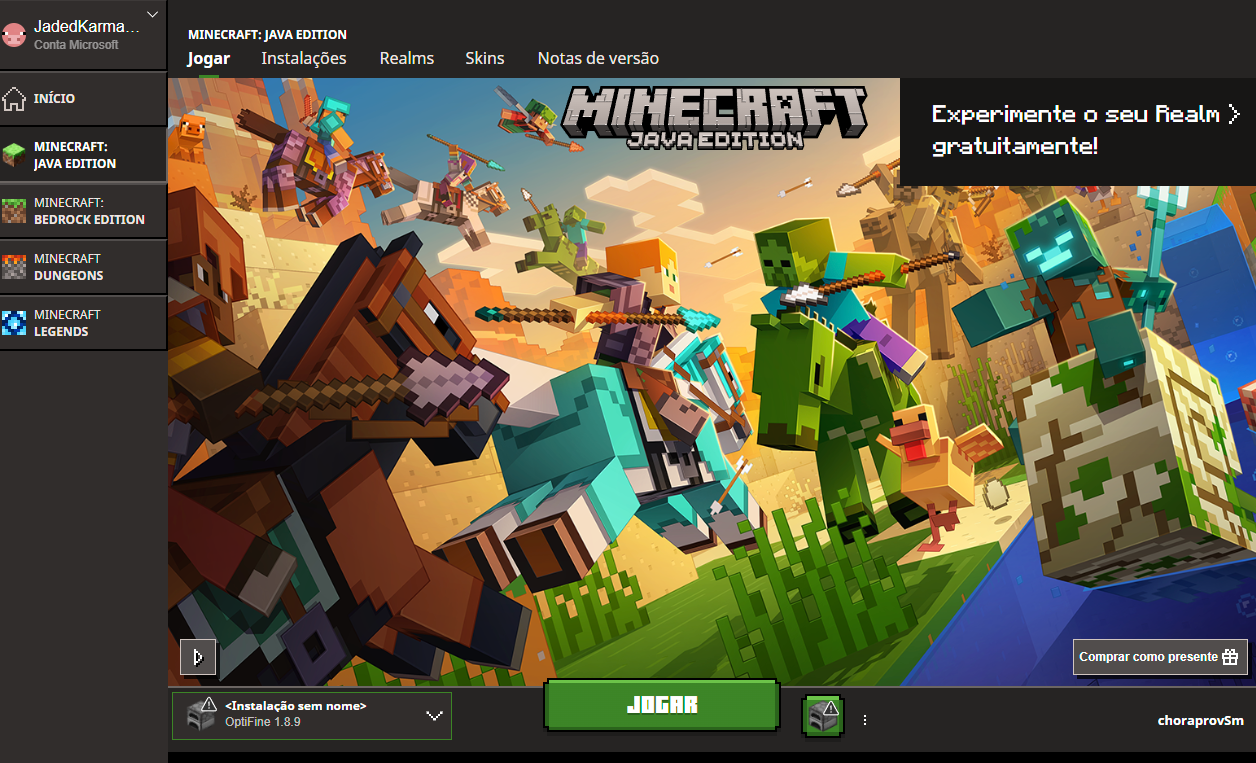Click the Experimente o seu Realm gratuitamente banner
The width and height of the screenshot is (1256, 763).
point(1078,131)
